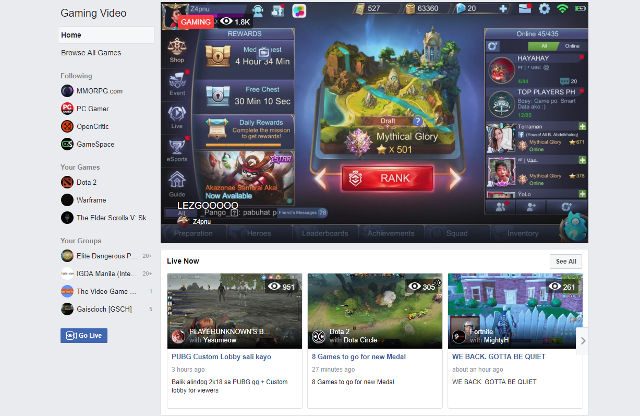Click the Draft help question mark icon
640x416 pixels.
point(417,121)
